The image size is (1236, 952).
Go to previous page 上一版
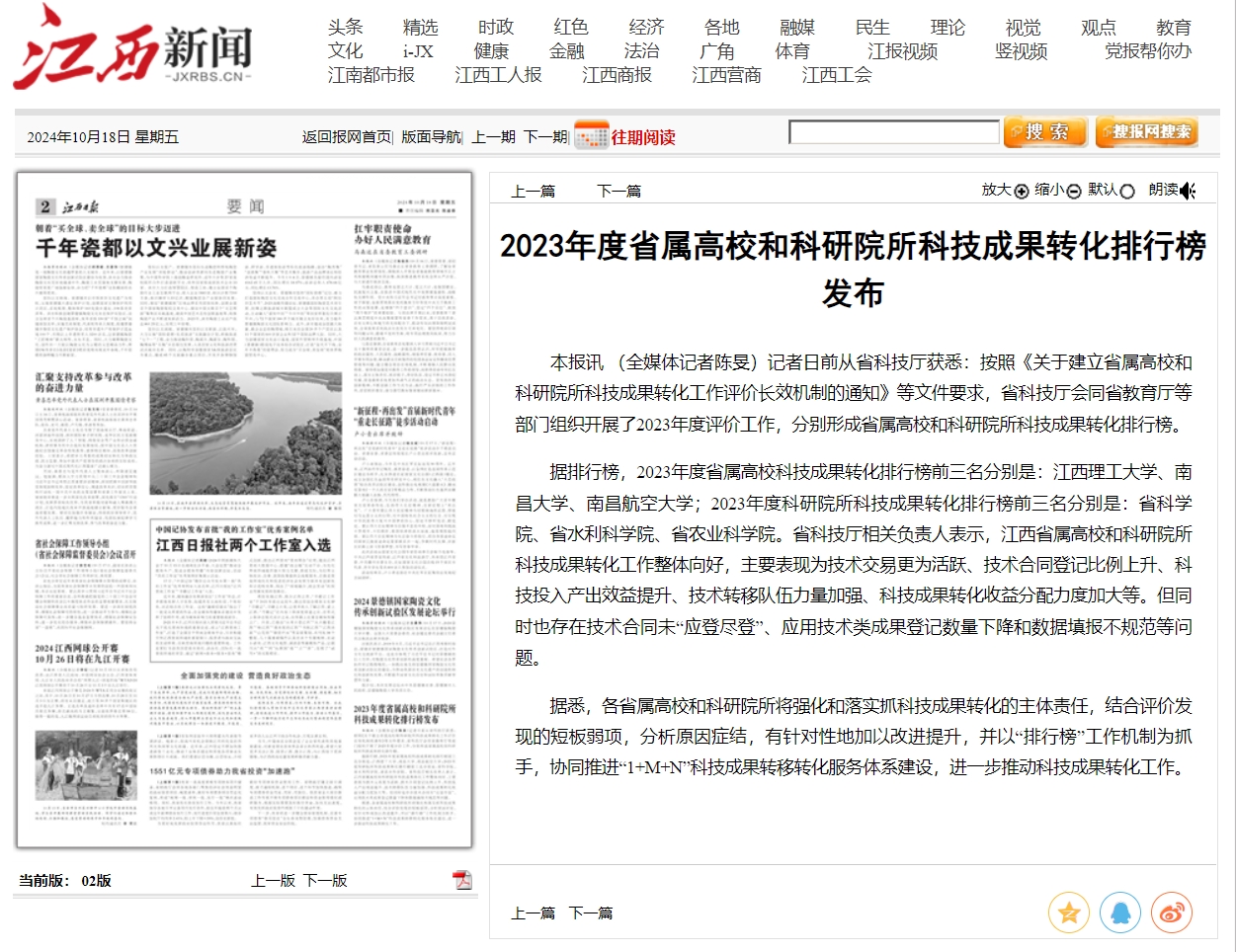pos(273,880)
